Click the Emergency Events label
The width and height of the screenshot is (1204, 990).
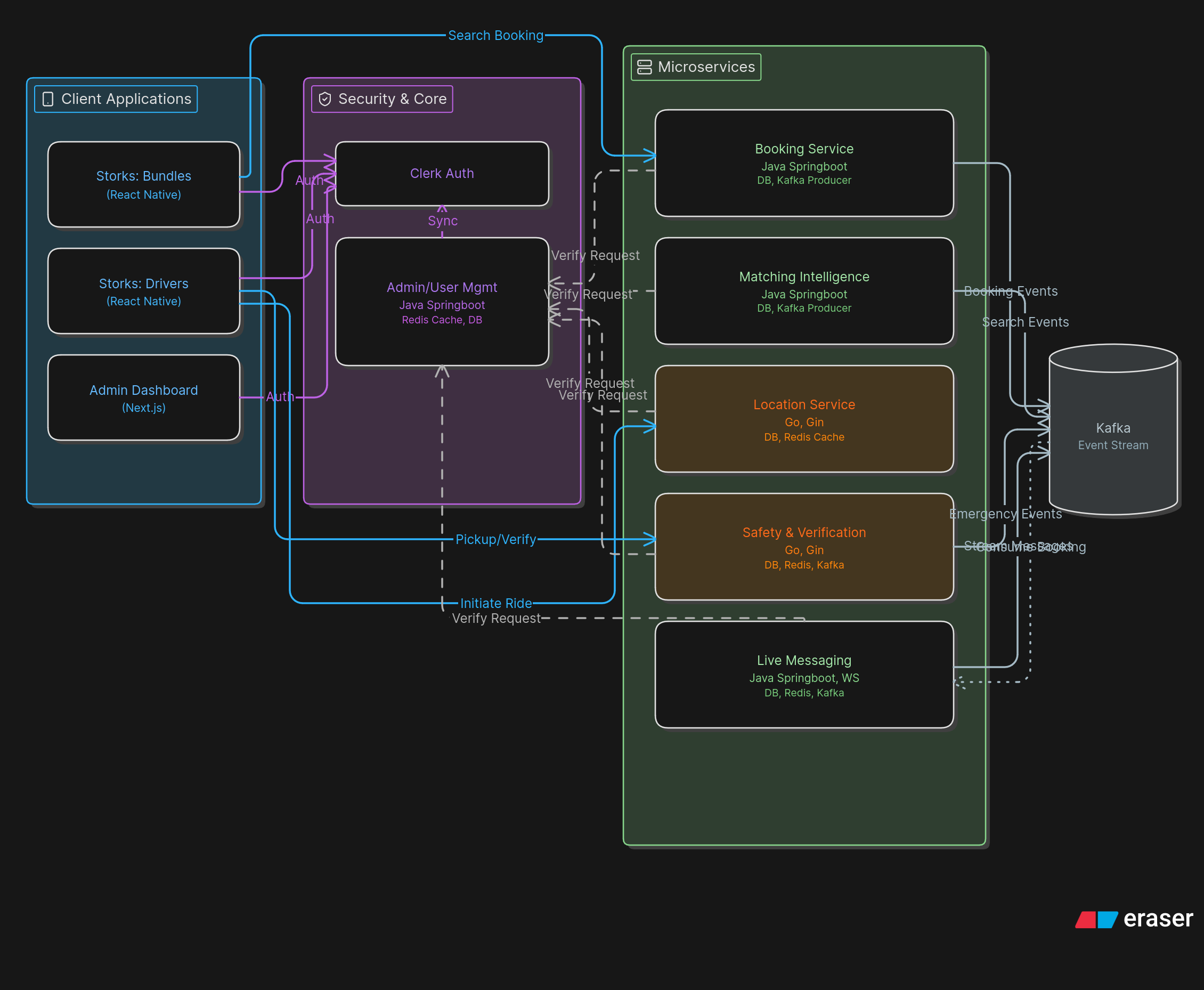click(x=1006, y=514)
